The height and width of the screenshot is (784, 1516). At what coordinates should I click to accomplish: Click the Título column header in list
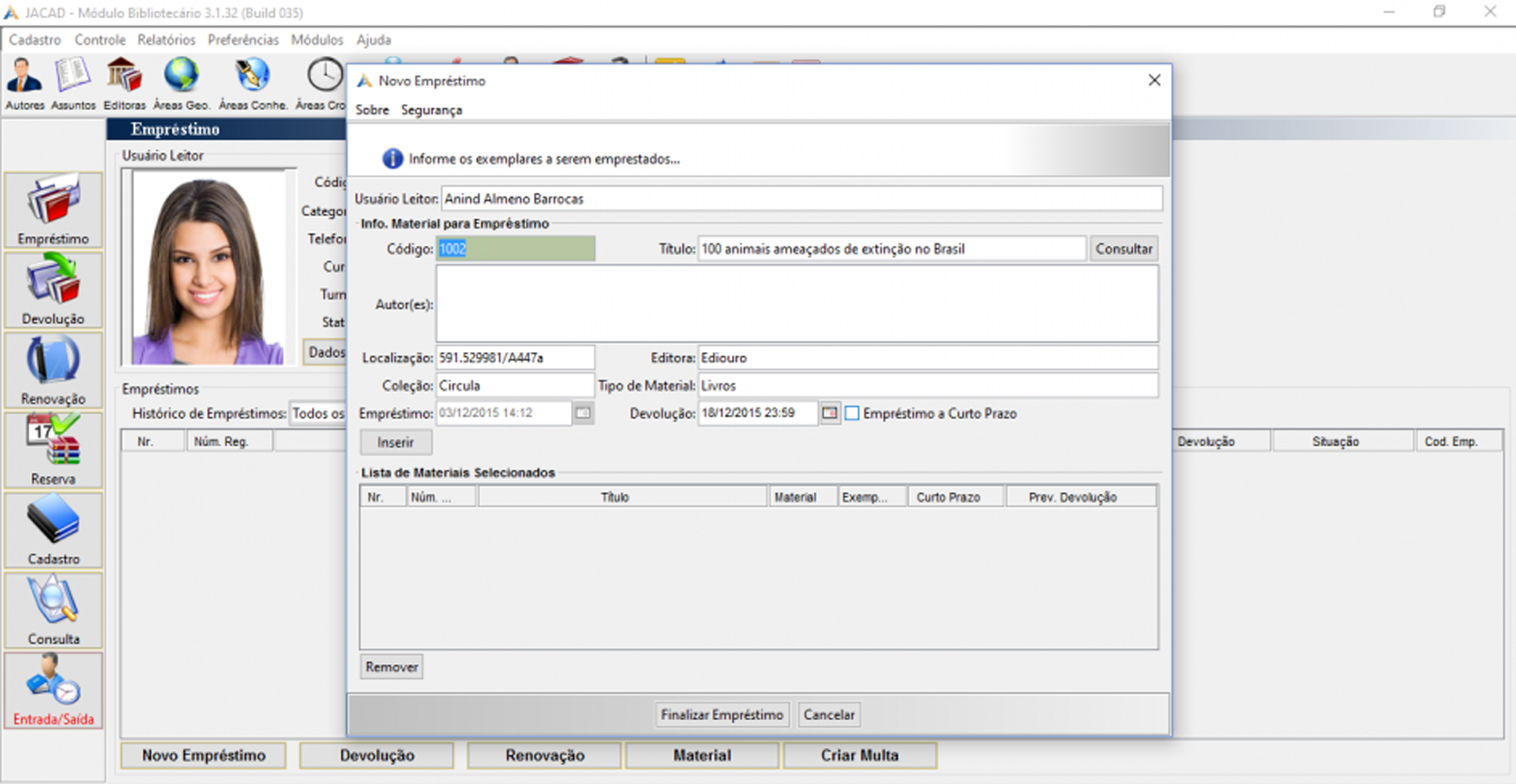[622, 497]
